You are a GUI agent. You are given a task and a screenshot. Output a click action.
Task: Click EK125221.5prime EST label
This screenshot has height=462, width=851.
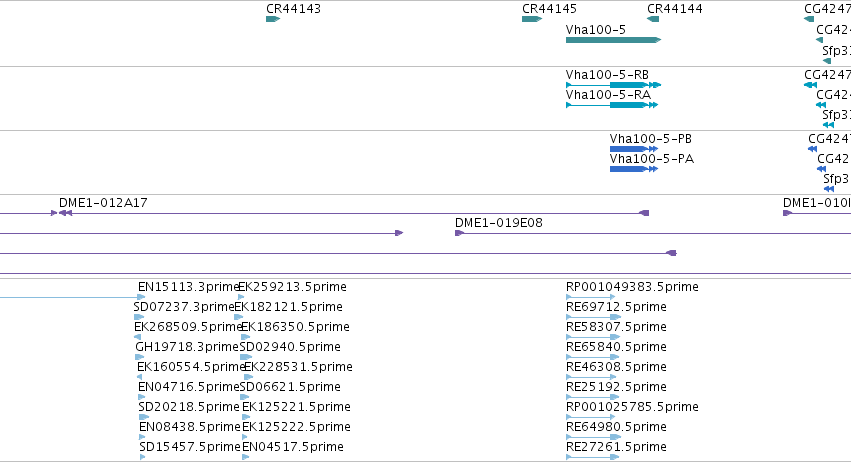296,407
